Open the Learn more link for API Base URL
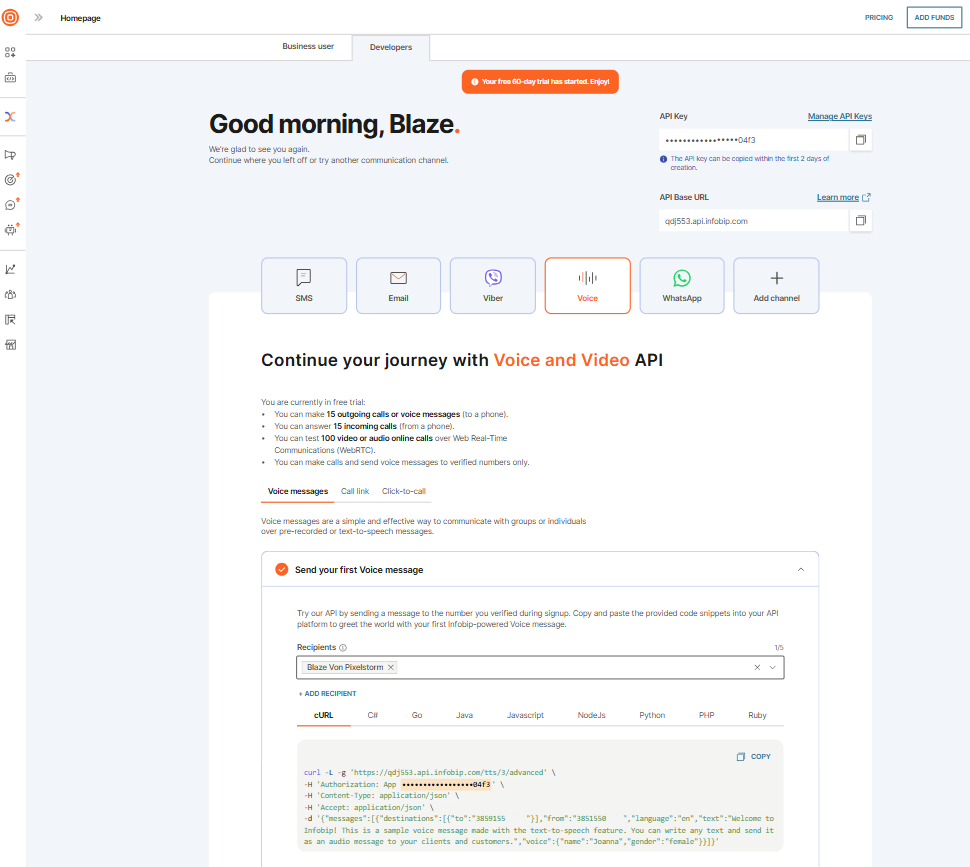 [843, 197]
